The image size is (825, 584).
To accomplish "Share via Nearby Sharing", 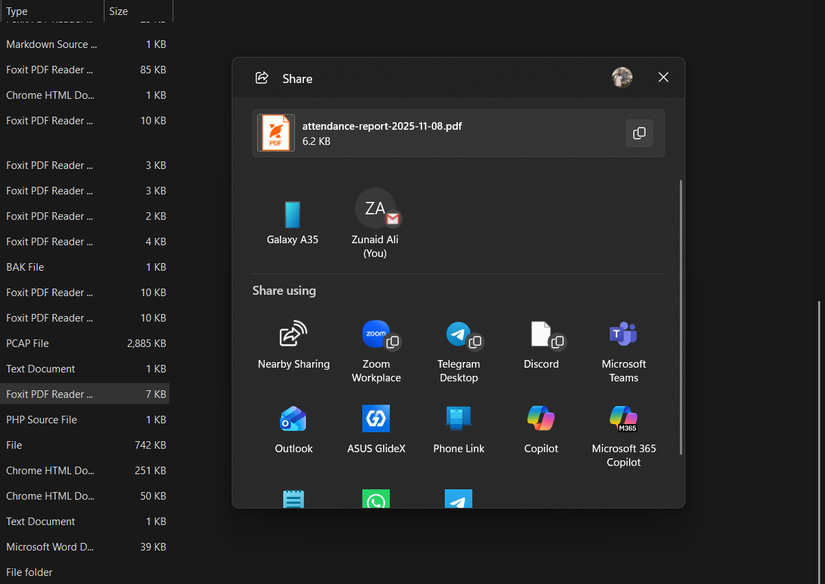I will pyautogui.click(x=294, y=345).
